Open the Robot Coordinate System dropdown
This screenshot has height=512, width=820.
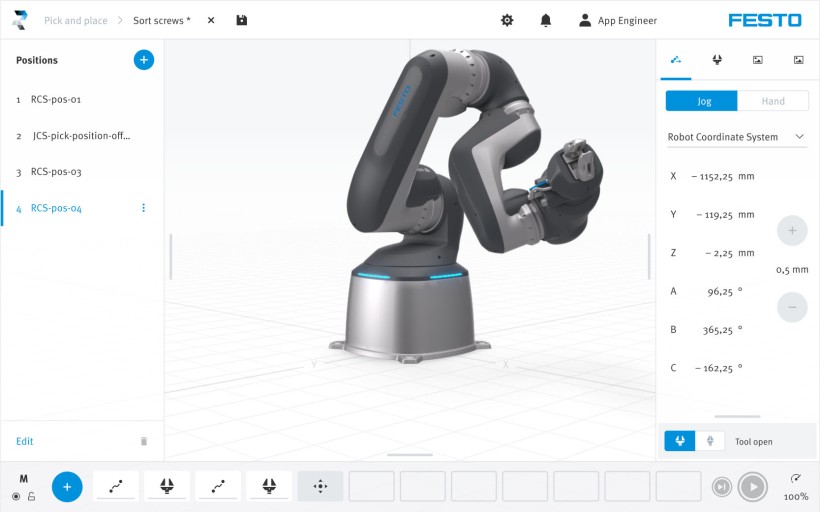[x=737, y=137]
